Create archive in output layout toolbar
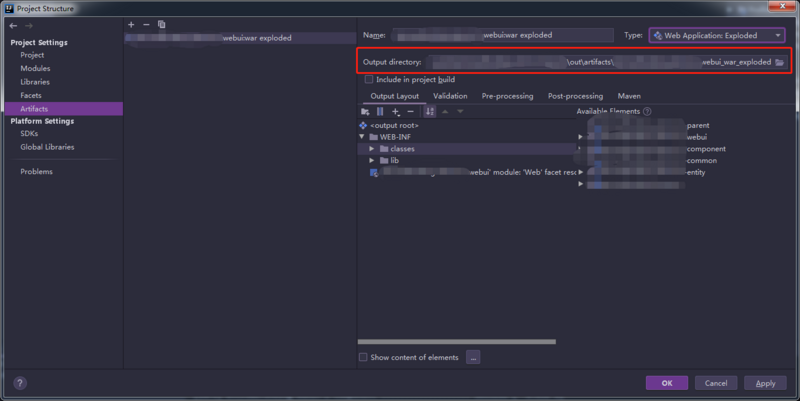Image resolution: width=800 pixels, height=401 pixels. 380,112
